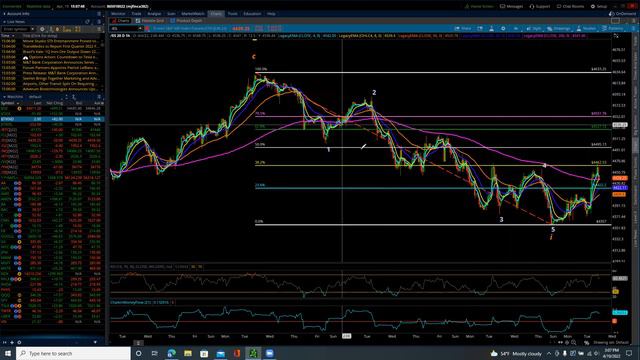Image resolution: width=640 pixels, height=360 pixels.
Task: Open the Account Info gadget menu icon
Action: click(99, 14)
